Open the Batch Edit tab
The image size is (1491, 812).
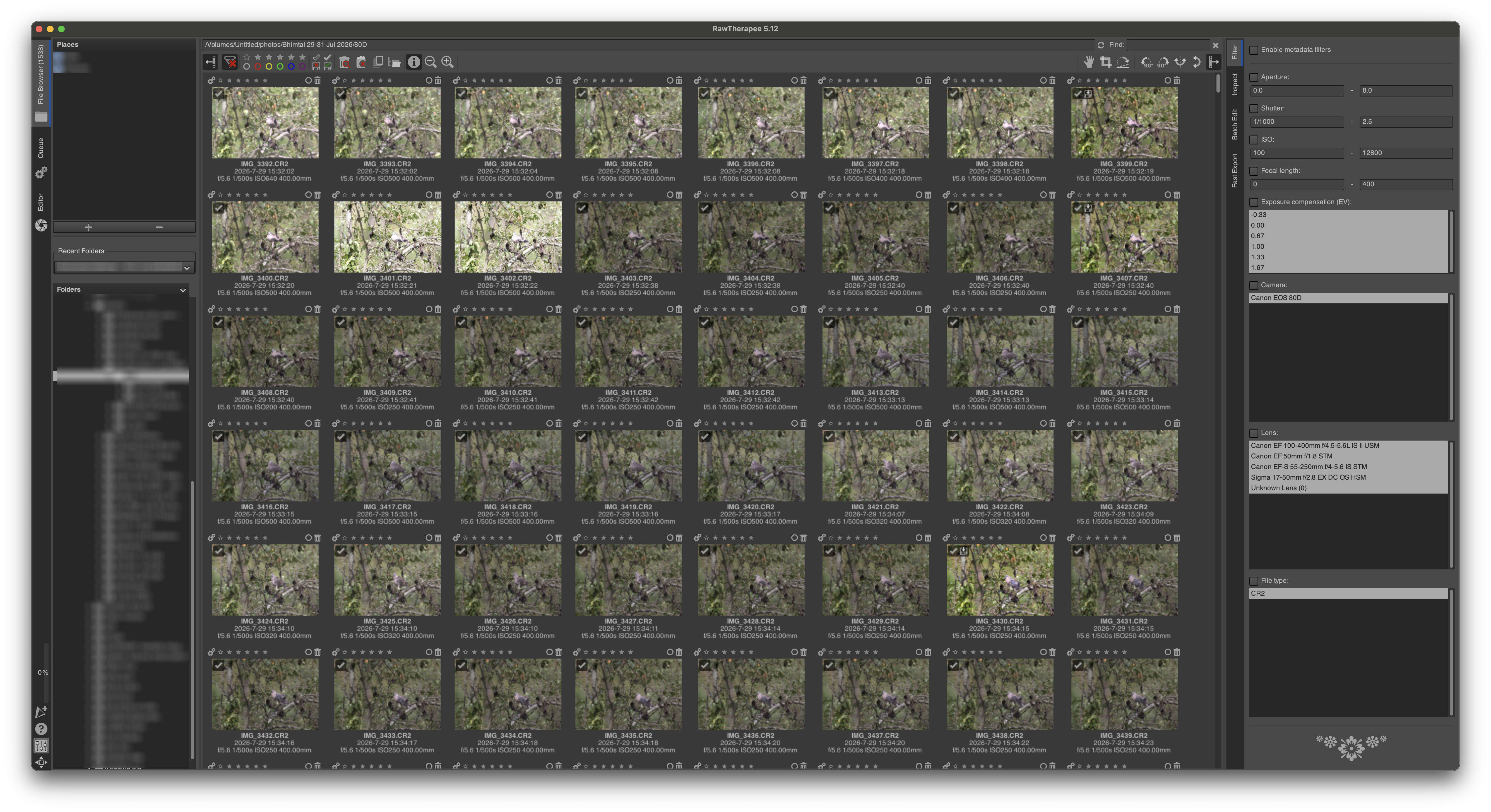coord(1235,124)
